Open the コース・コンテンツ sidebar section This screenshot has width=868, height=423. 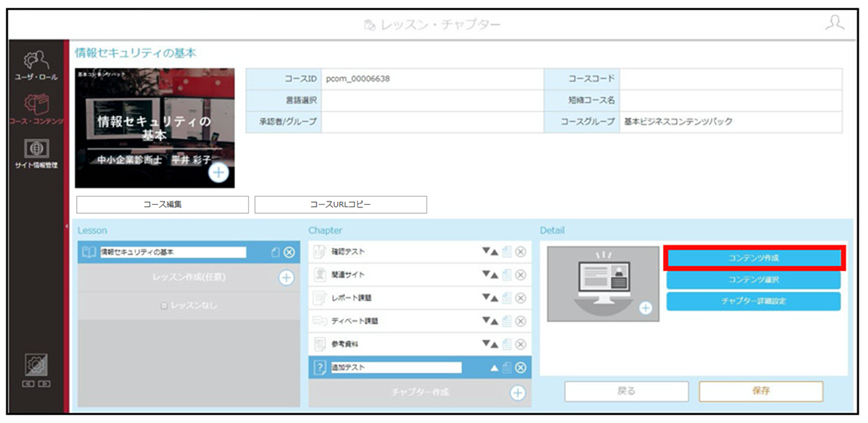pos(36,109)
